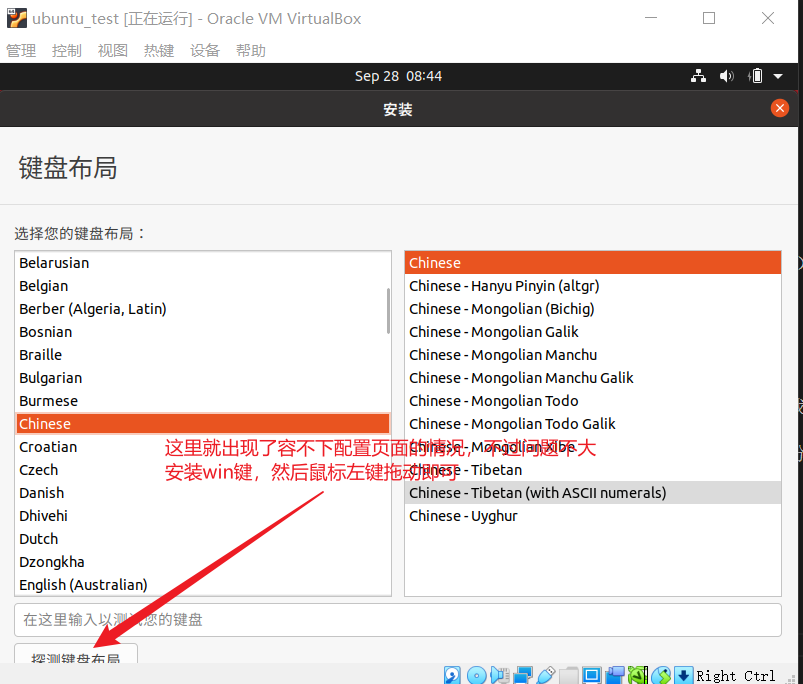Open the 帮助 menu
The height and width of the screenshot is (684, 803).
[251, 51]
